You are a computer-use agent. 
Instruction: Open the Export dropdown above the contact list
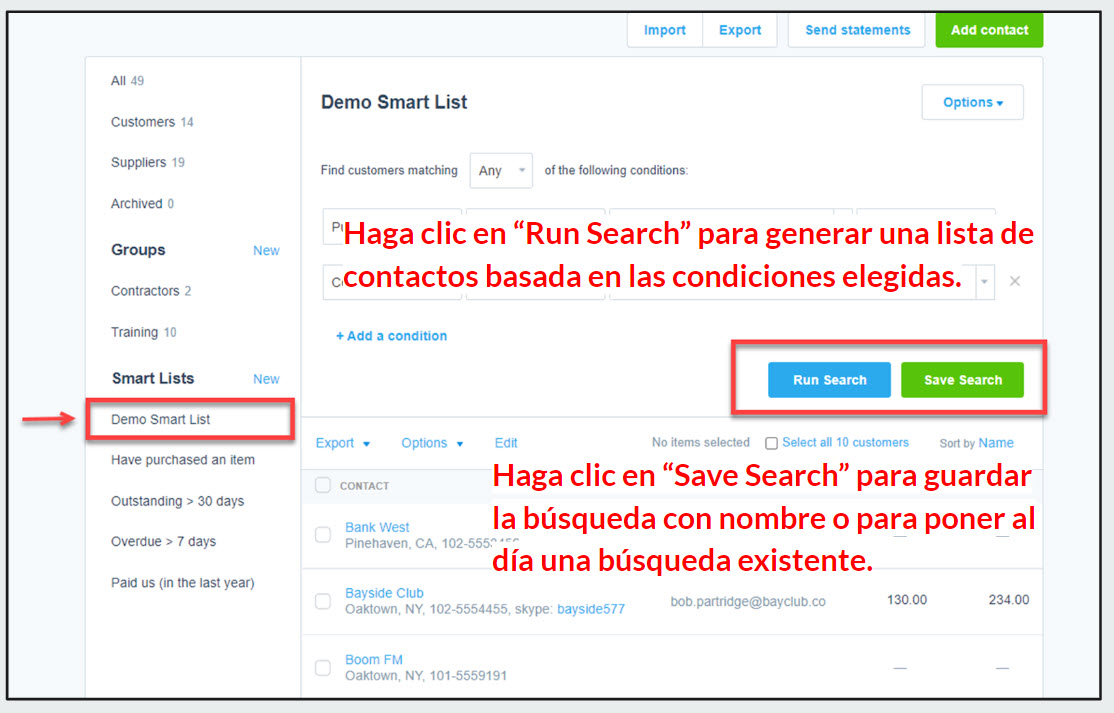[343, 443]
